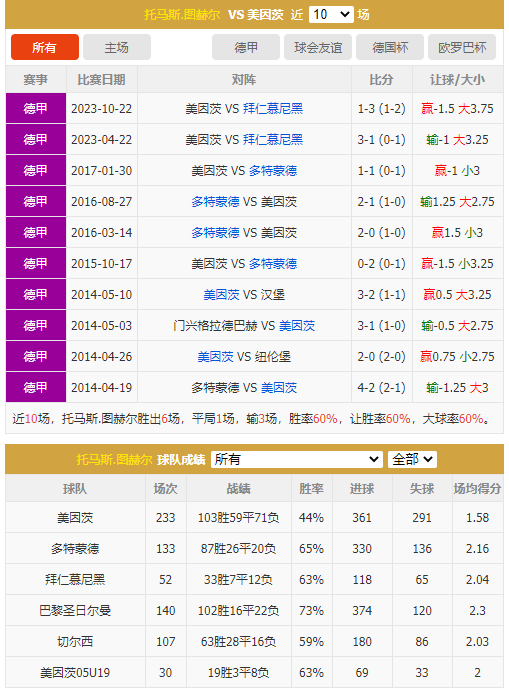Switch to the 球会友谊 filter tab
The width and height of the screenshot is (509, 690).
pyautogui.click(x=318, y=47)
